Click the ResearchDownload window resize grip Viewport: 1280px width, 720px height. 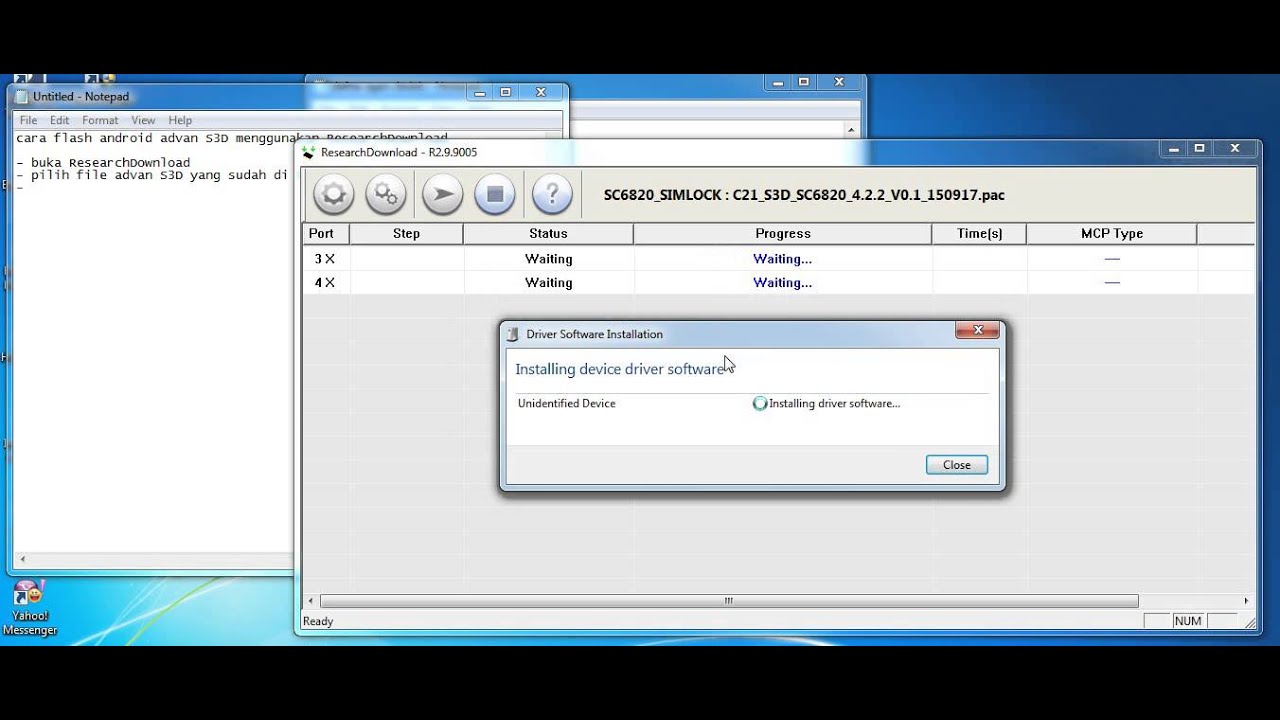point(1249,622)
